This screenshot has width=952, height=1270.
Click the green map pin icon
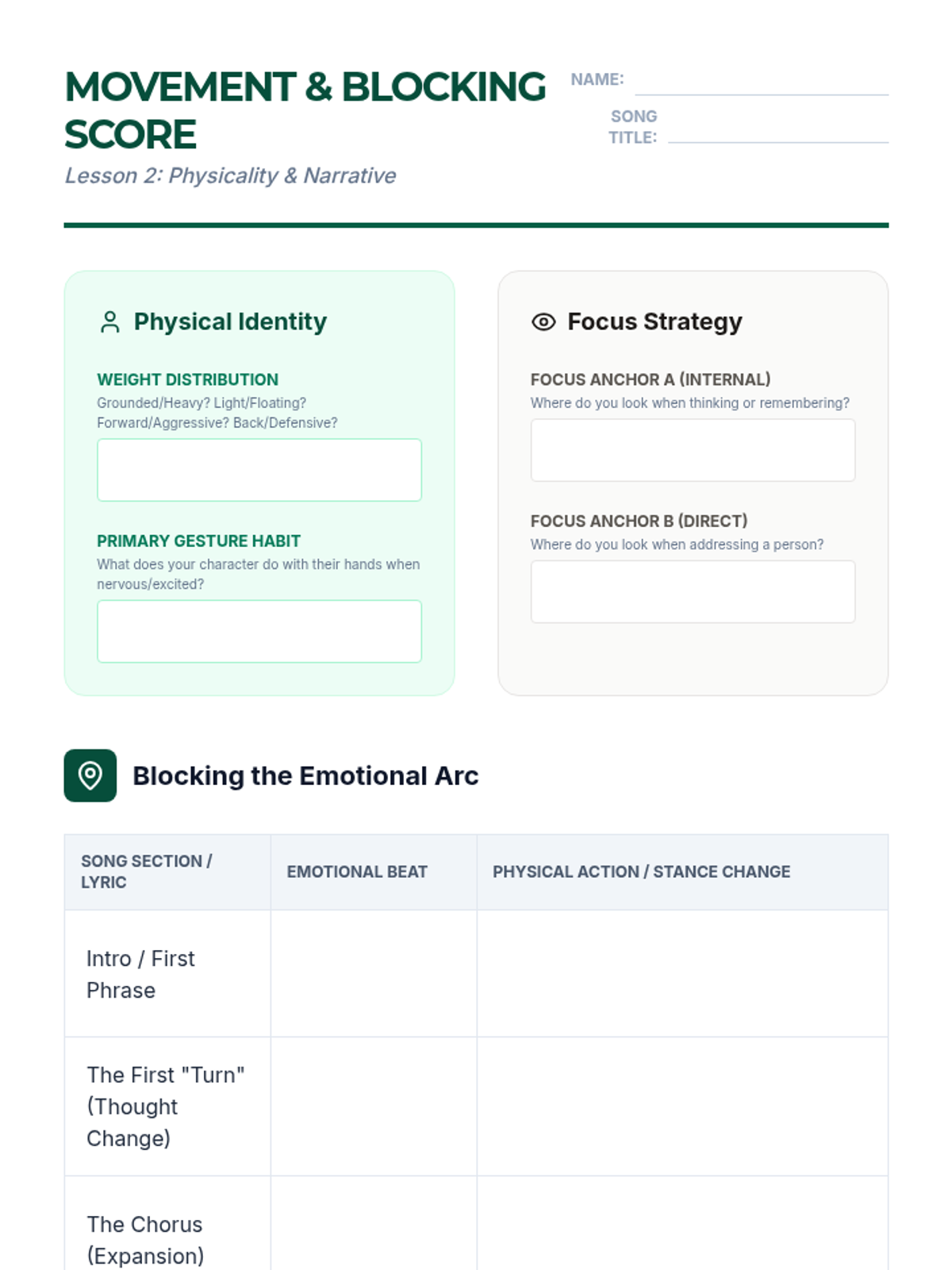point(90,775)
